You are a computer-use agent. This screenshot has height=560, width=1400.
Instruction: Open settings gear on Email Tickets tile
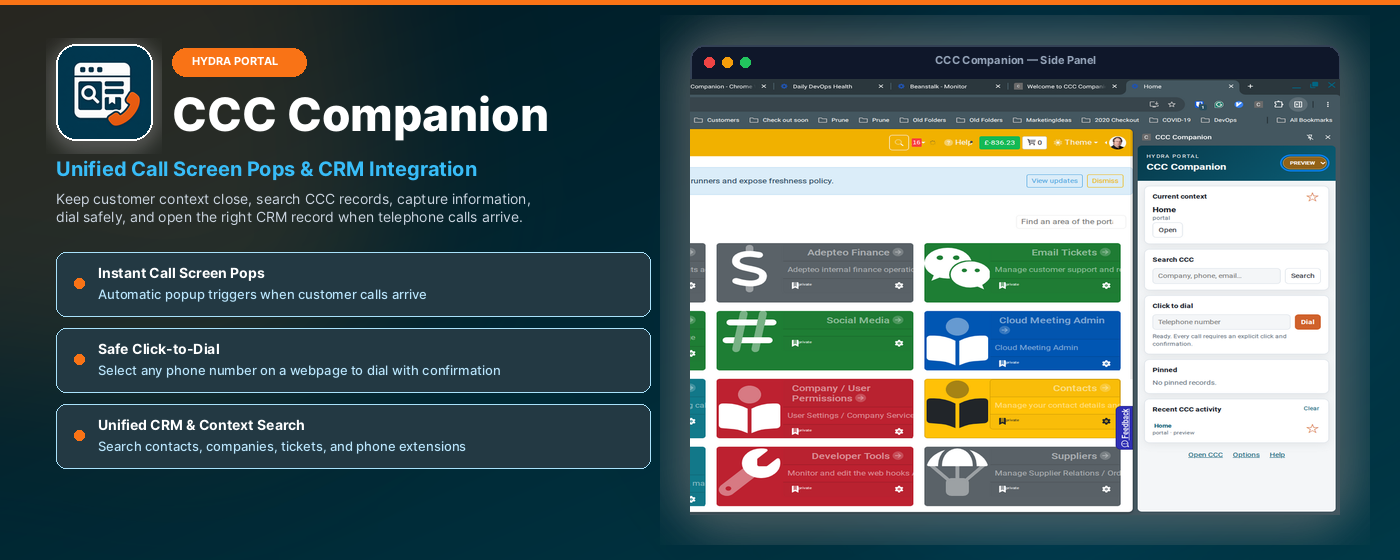pyautogui.click(x=1106, y=285)
